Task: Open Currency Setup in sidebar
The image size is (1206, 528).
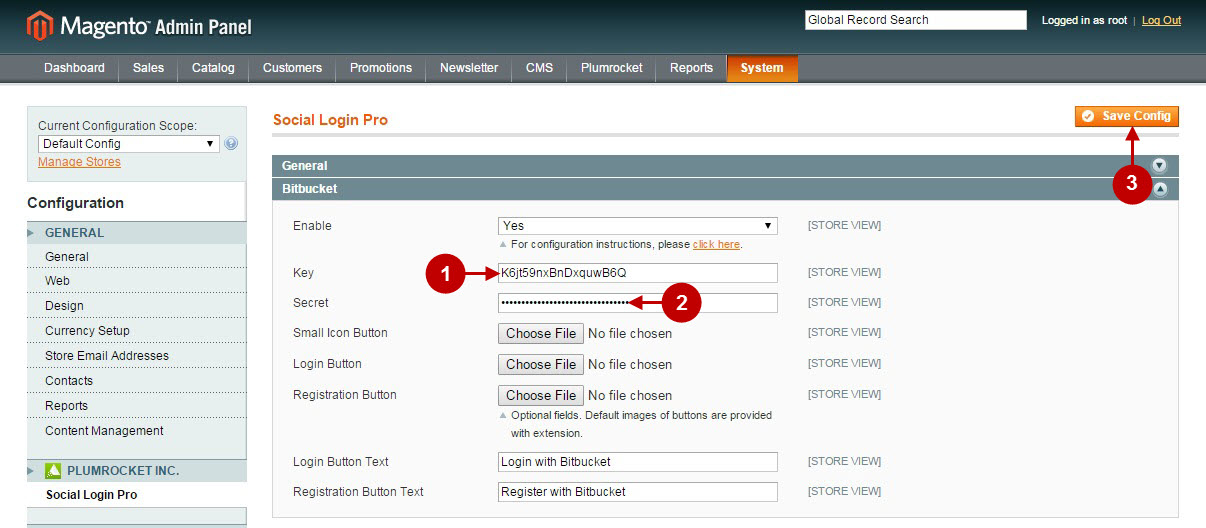Action: point(87,331)
